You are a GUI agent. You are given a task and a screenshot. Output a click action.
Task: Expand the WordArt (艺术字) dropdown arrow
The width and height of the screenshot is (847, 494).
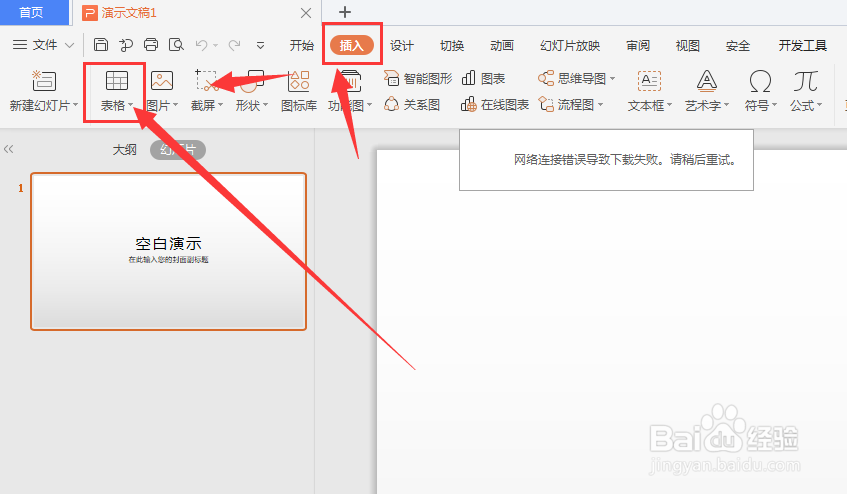tap(727, 105)
